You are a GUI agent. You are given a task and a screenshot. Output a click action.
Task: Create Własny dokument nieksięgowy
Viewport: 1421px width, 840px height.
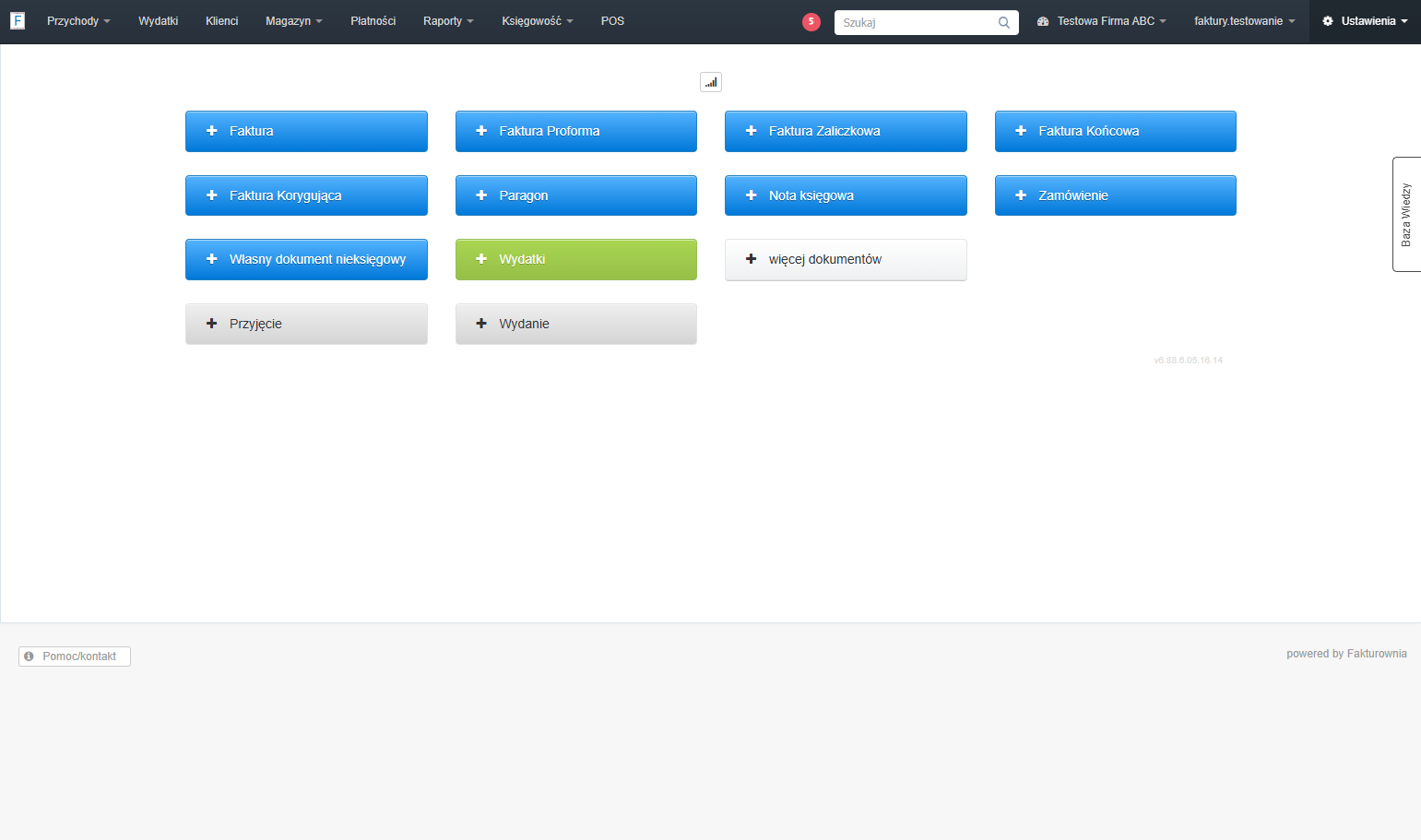coord(306,259)
